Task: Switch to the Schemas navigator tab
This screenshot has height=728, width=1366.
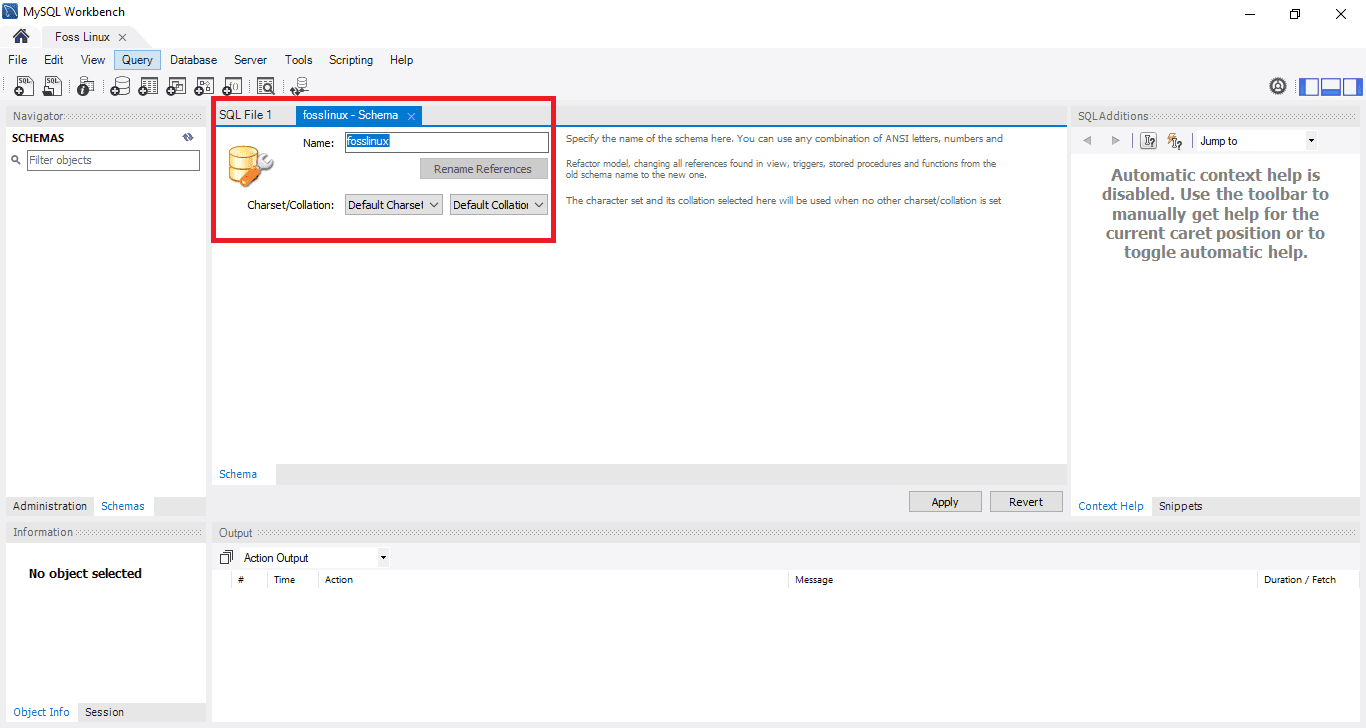Action: (123, 506)
